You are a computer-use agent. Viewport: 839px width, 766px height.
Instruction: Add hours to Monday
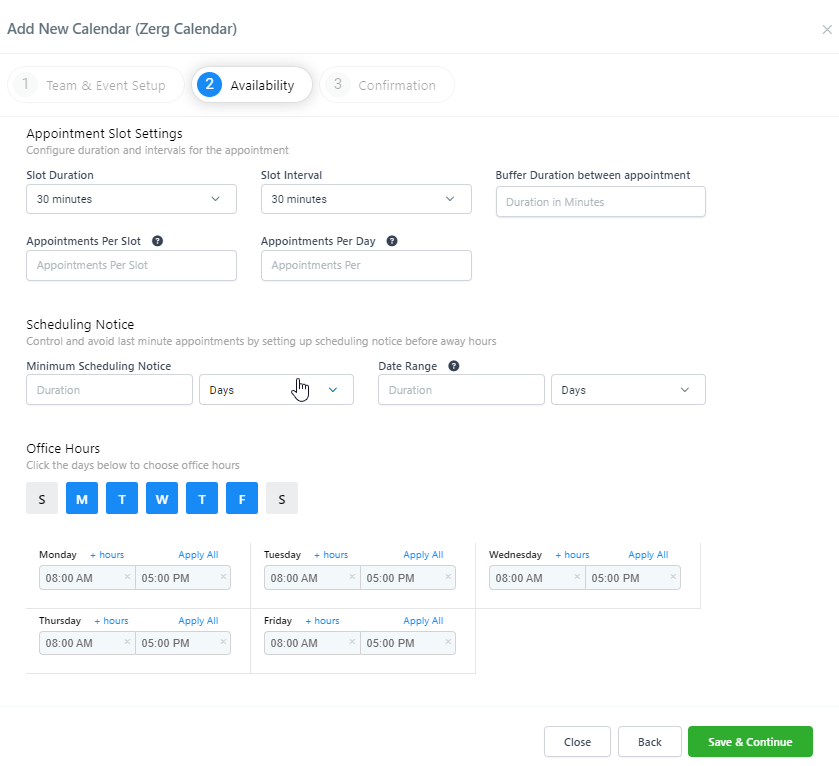107,555
